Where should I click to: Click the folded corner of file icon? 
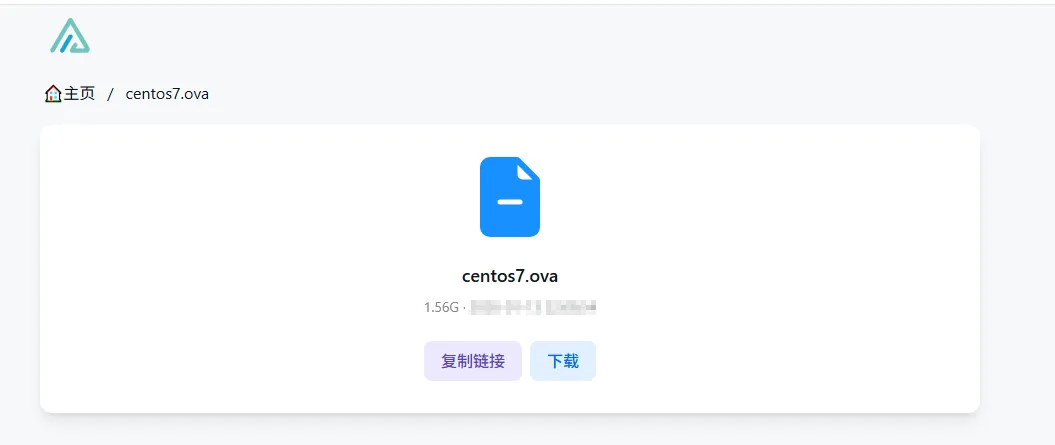point(528,171)
